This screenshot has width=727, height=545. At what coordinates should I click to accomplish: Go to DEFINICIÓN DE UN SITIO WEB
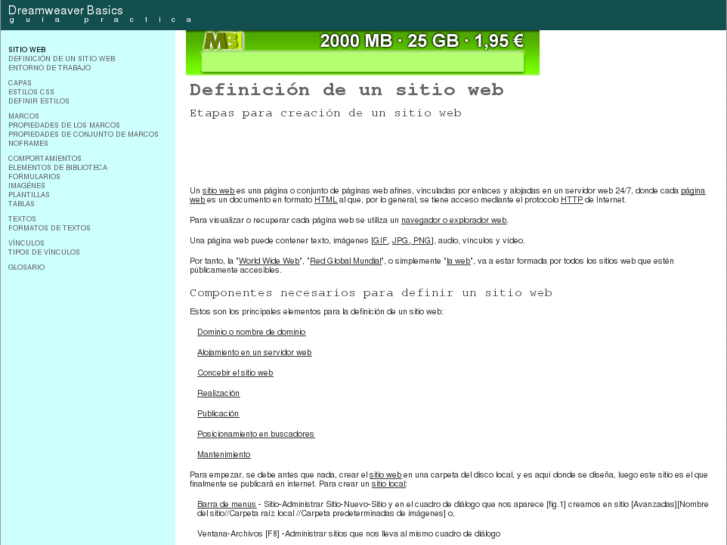coord(62,58)
